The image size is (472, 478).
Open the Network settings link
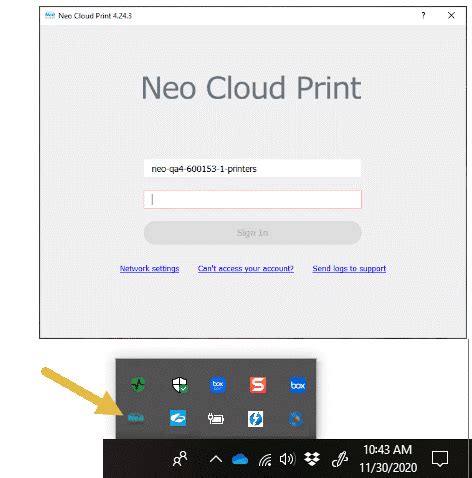click(x=149, y=269)
